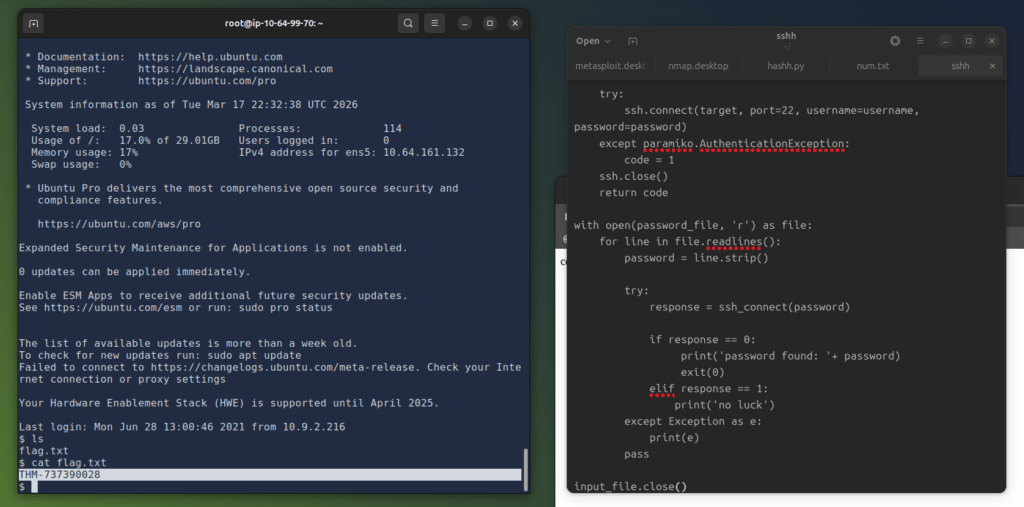
Task: Click the terminal vertical scrollbar
Action: click(525, 469)
